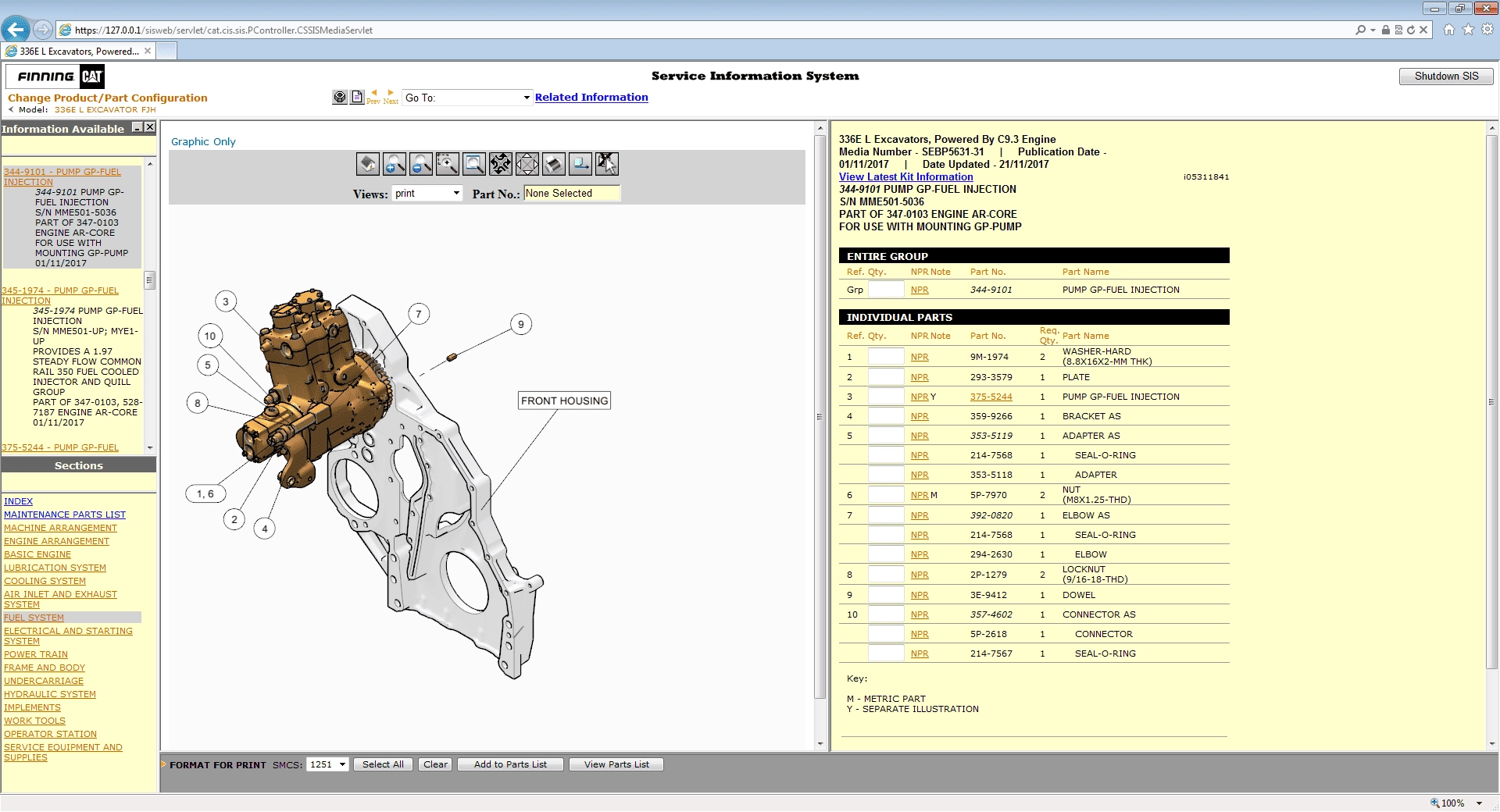Open the address bar search options arrow
Viewport: 1500px width, 812px height.
(1373, 30)
